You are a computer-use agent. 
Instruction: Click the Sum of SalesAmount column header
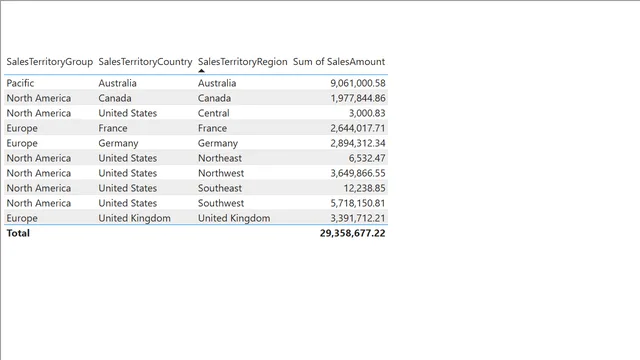point(339,62)
